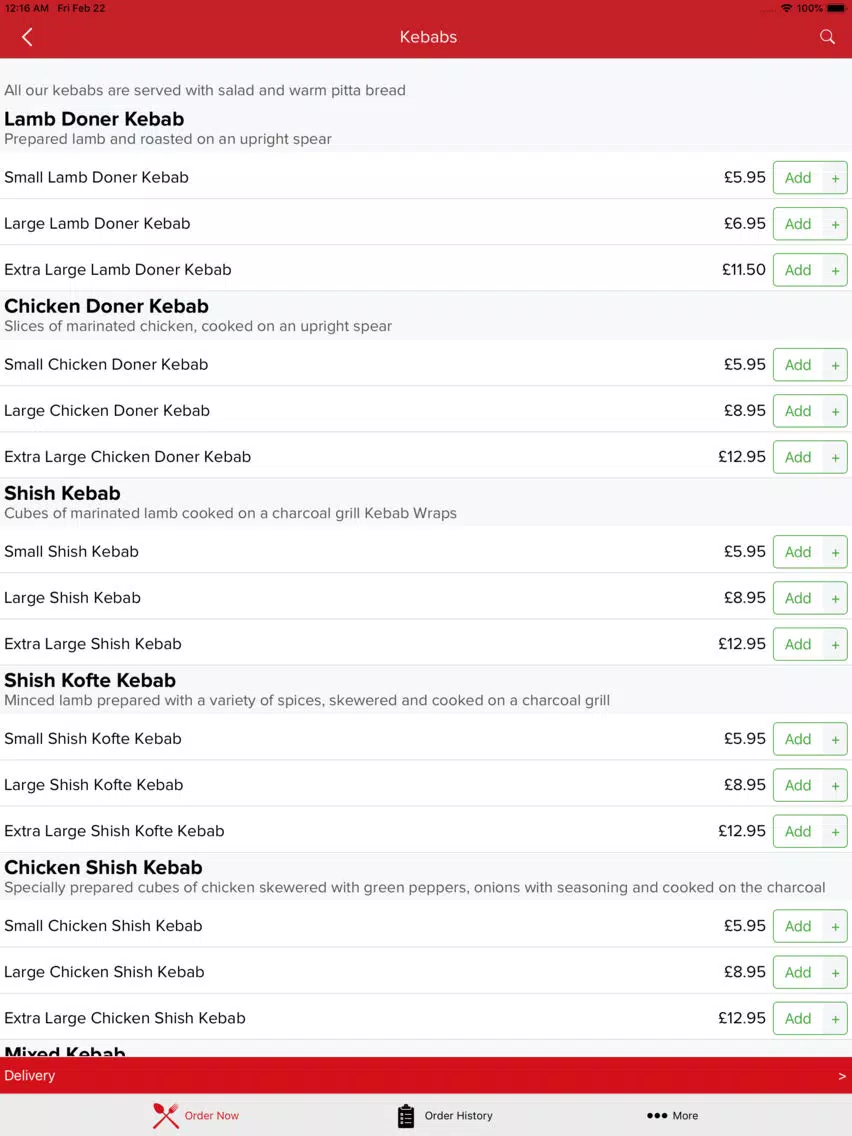Expand options for Extra Large Chicken Shish plus

pyautogui.click(x=835, y=1019)
